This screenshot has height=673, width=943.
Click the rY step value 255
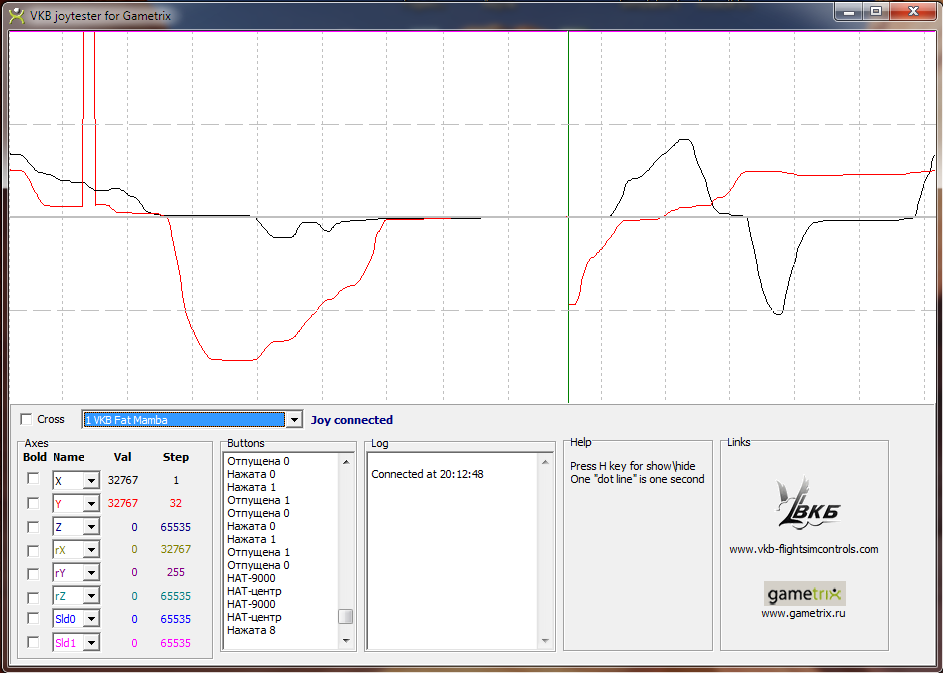[176, 572]
